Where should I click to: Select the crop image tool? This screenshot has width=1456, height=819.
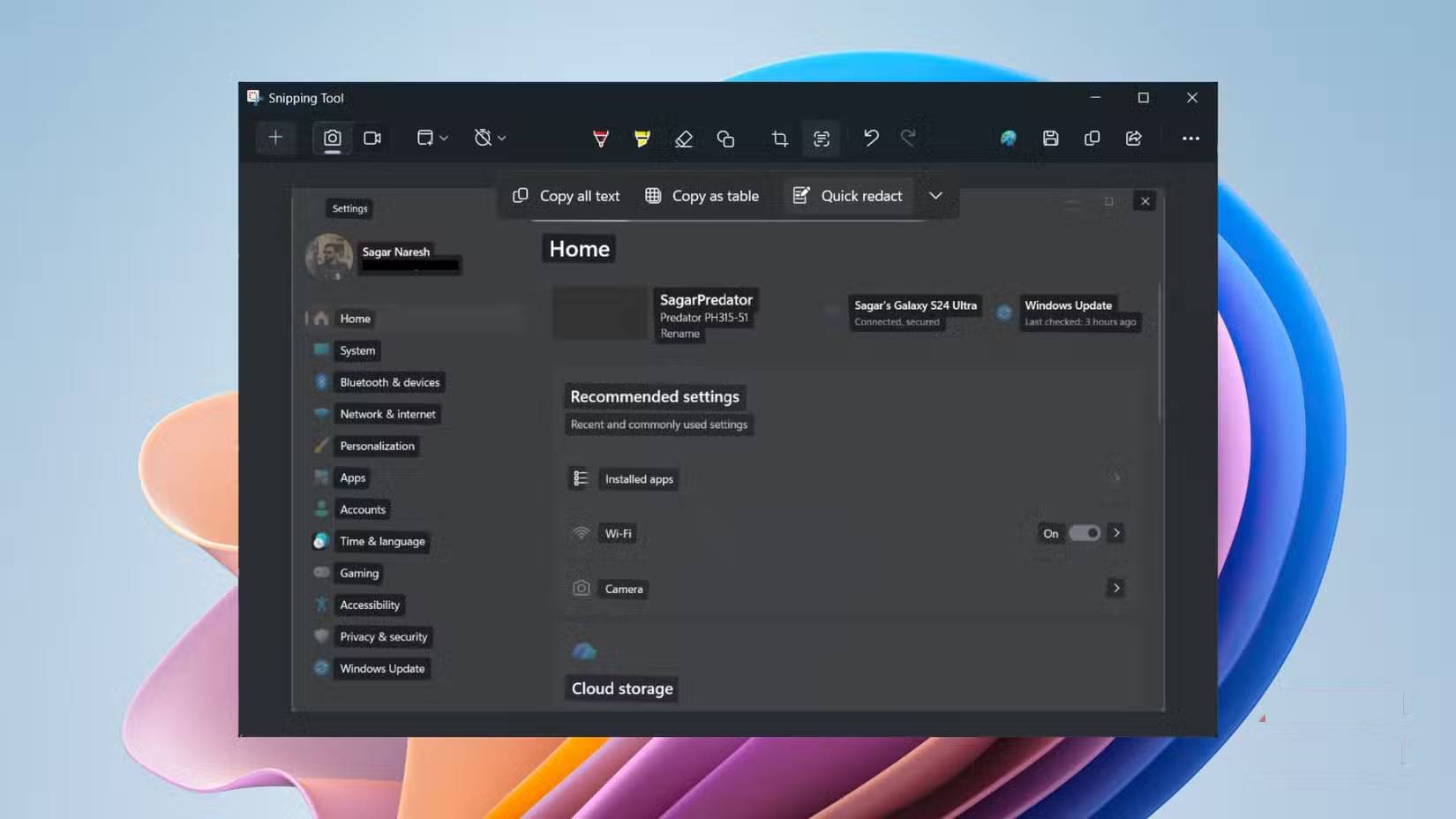coord(778,139)
